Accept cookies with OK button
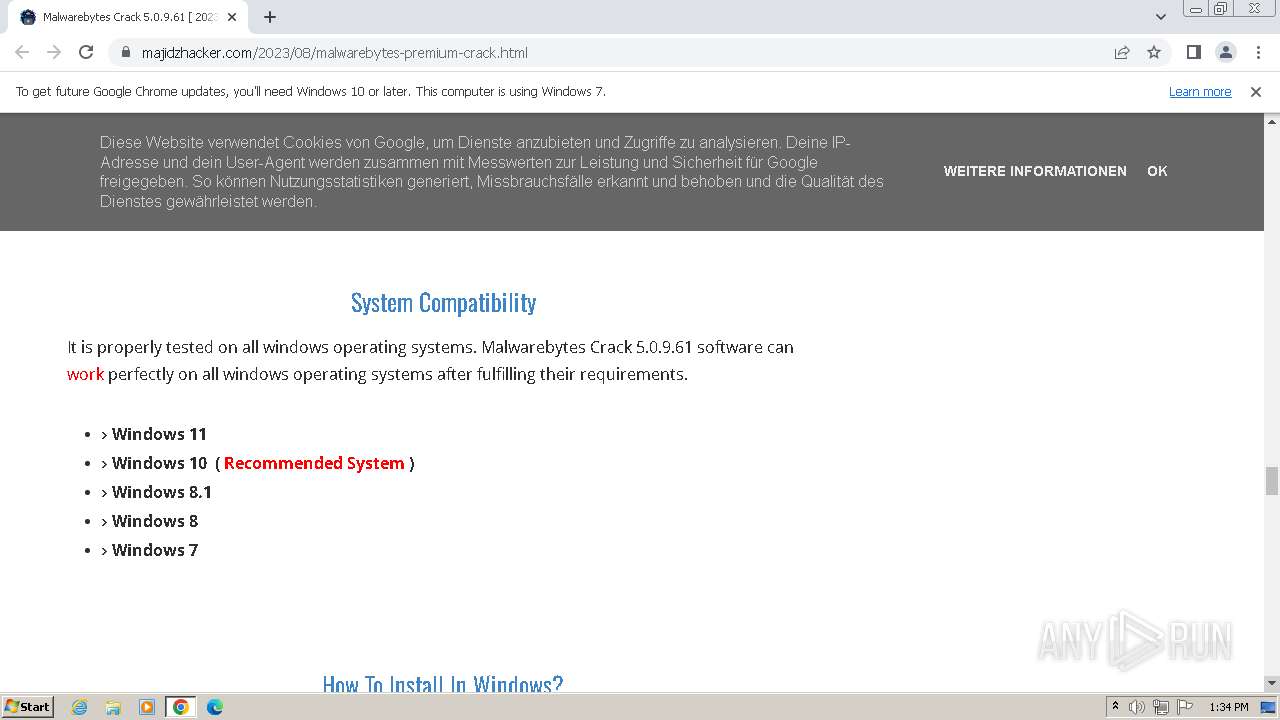Image resolution: width=1280 pixels, height=720 pixels. click(1157, 171)
